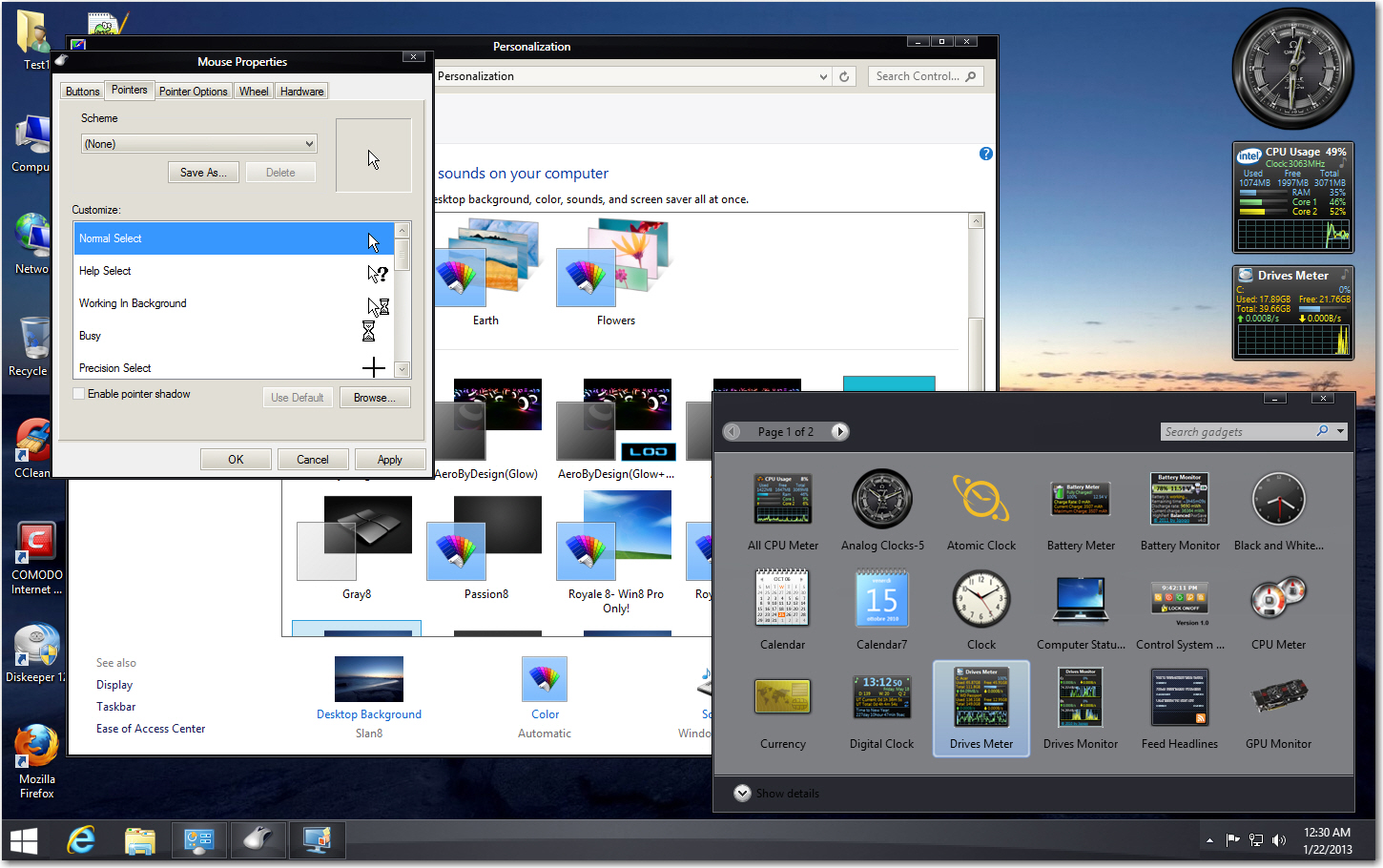This screenshot has height=868, width=1383.
Task: Open the Computer Status gadget
Action: tap(1080, 598)
